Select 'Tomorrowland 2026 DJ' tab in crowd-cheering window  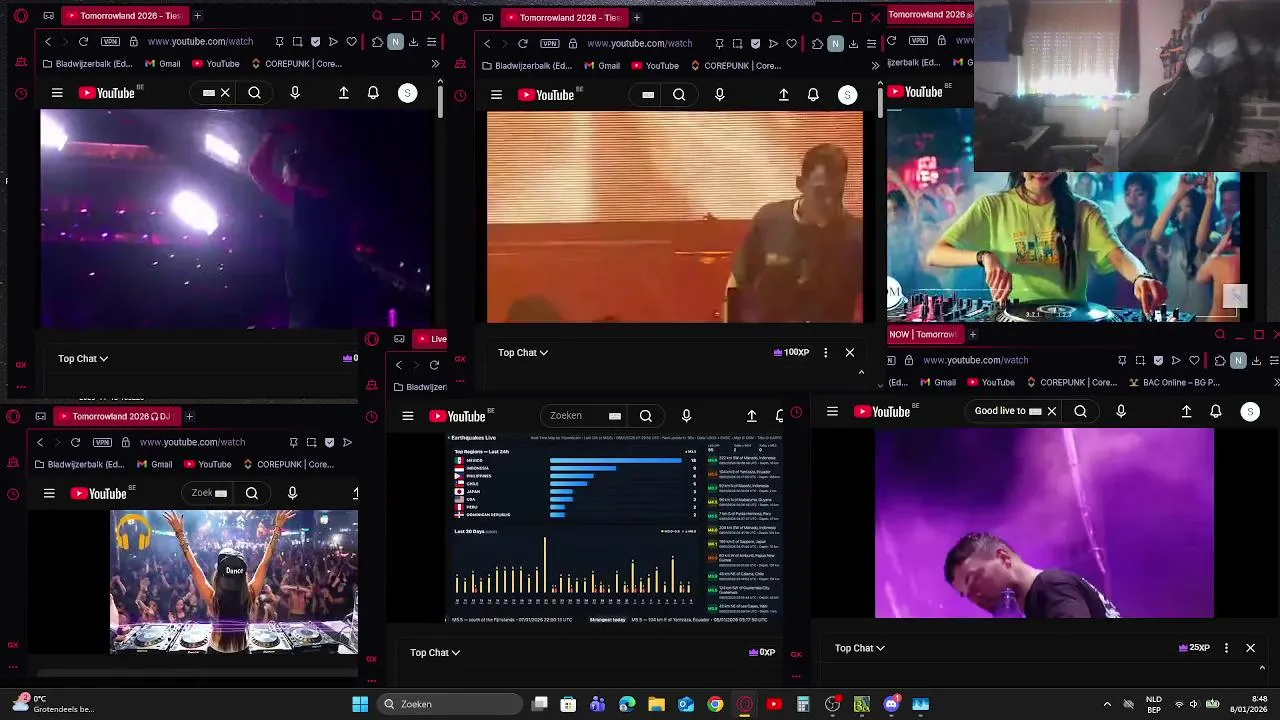(115, 416)
